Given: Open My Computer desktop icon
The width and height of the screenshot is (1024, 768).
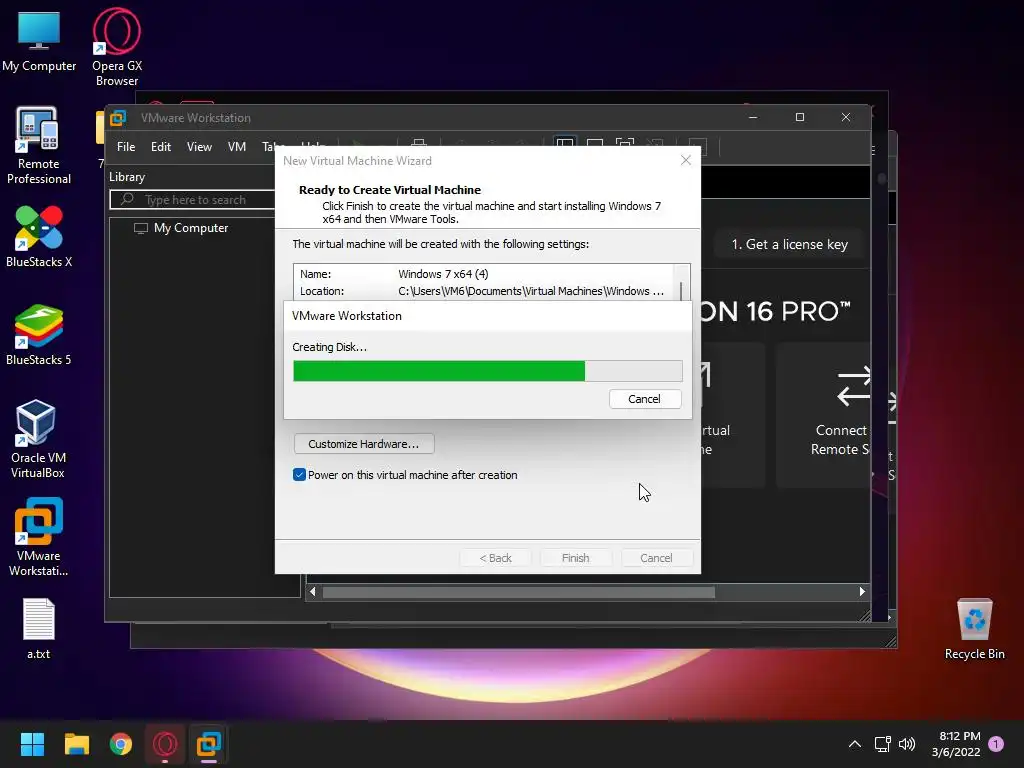Looking at the screenshot, I should click(x=39, y=42).
